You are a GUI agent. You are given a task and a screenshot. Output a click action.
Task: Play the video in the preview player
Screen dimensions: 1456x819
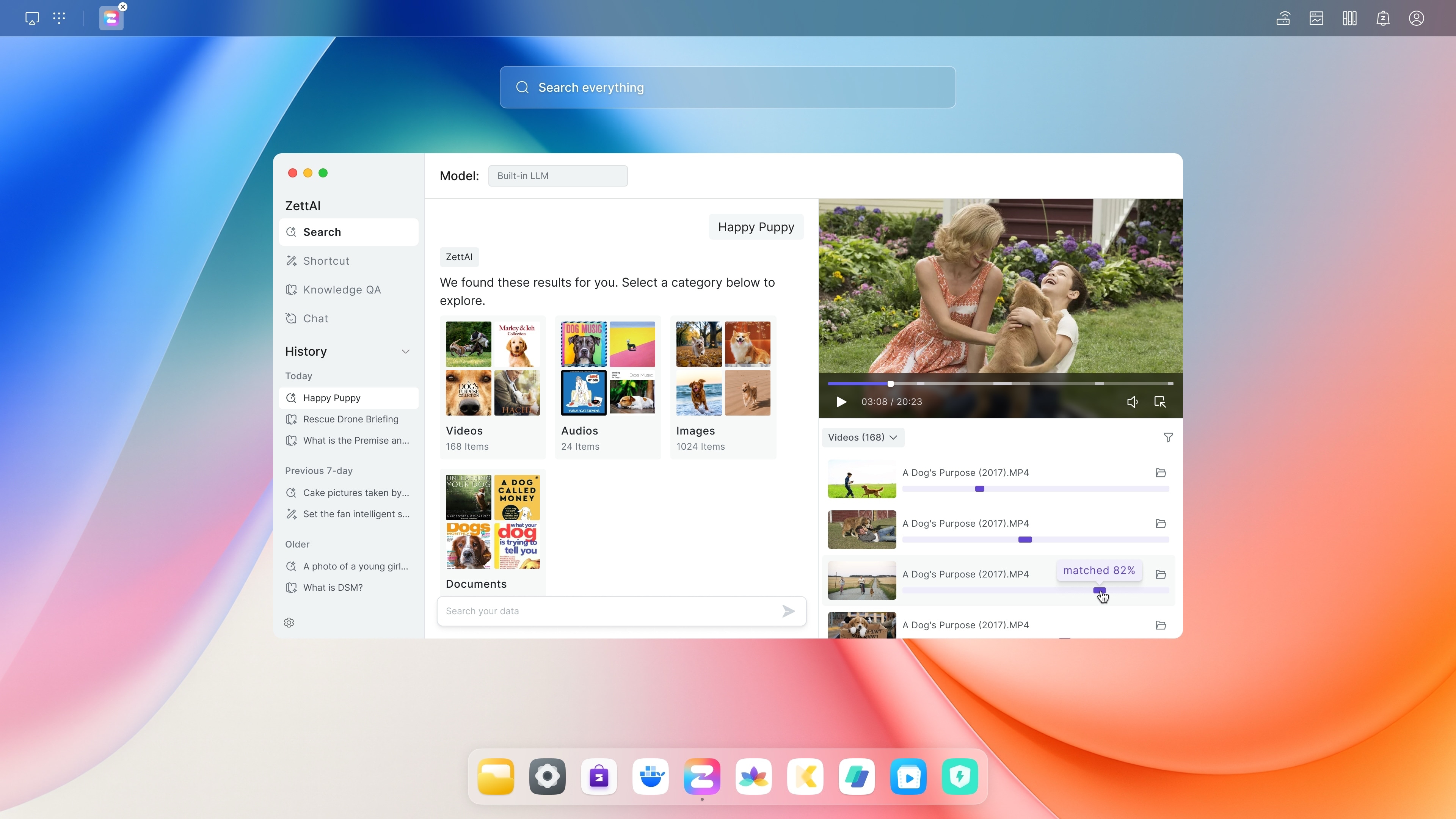point(841,402)
